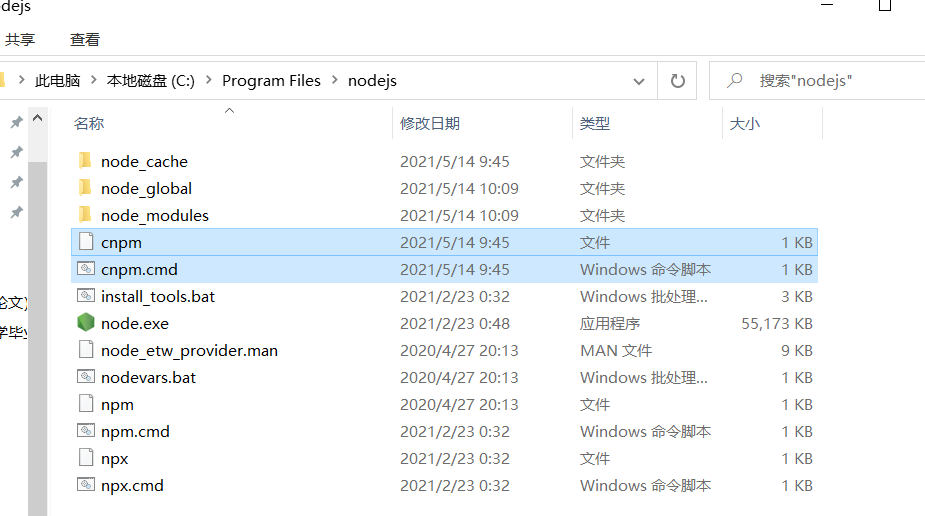This screenshot has width=925, height=516.
Task: Expand the chevron after Program Files
Action: tap(334, 80)
